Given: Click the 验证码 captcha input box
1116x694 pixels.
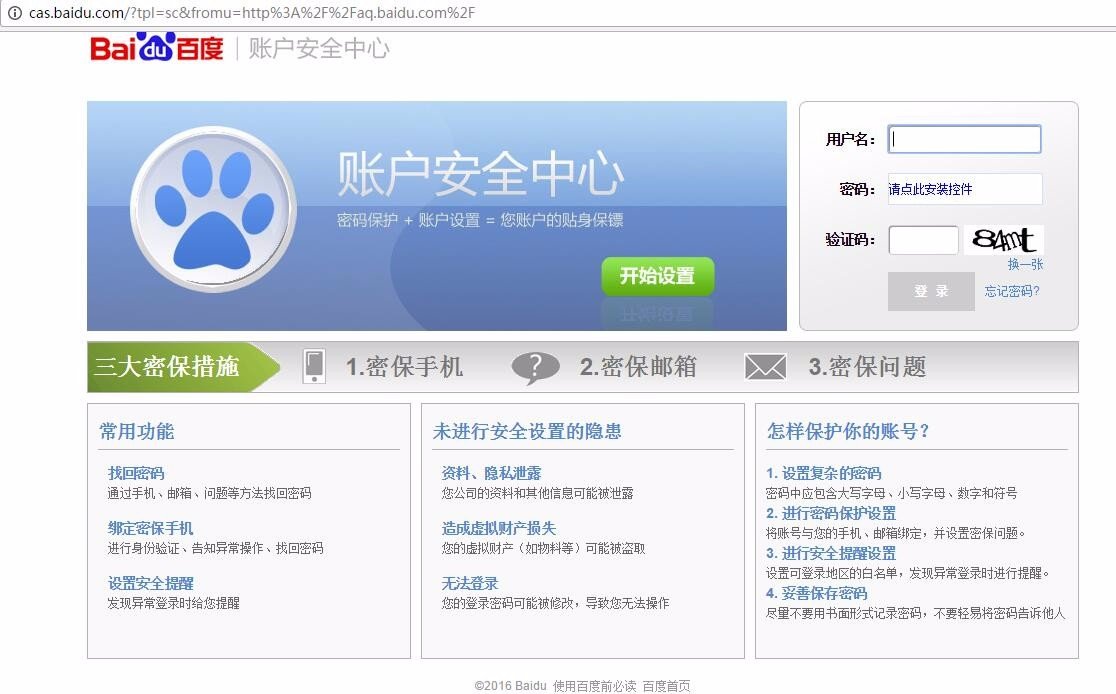Looking at the screenshot, I should (x=922, y=239).
